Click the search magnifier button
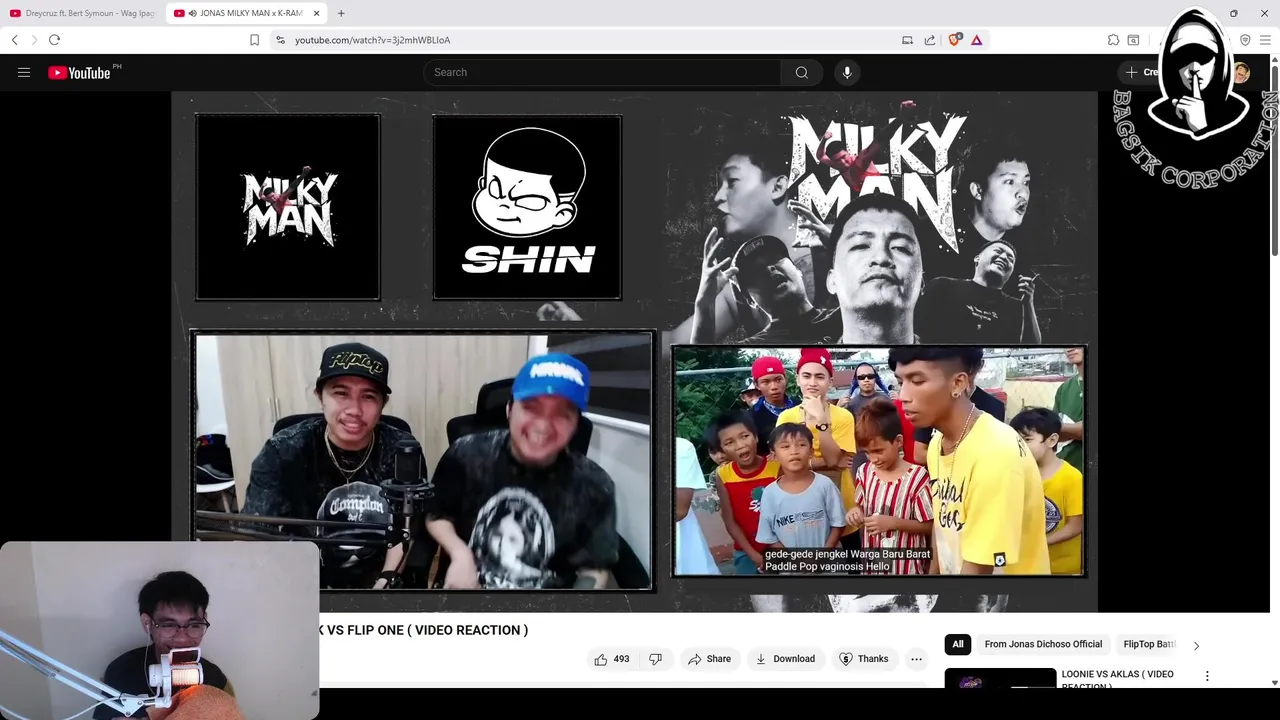 pos(802,72)
